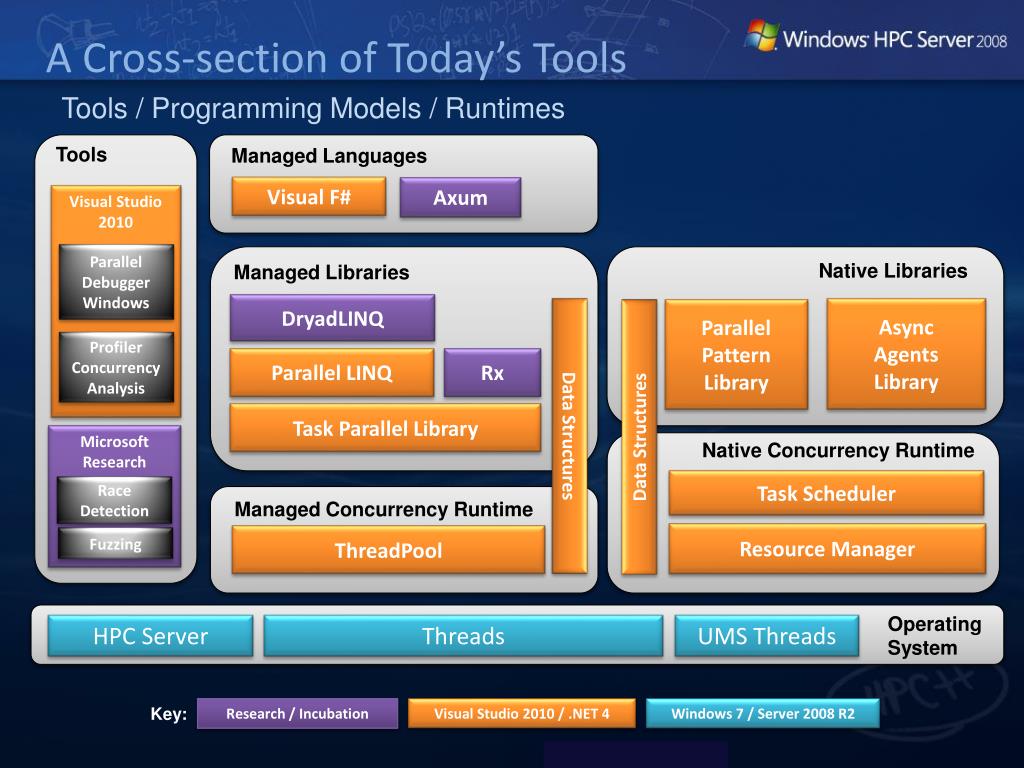Click the Profiler Concurrency Analysis box

[x=116, y=368]
